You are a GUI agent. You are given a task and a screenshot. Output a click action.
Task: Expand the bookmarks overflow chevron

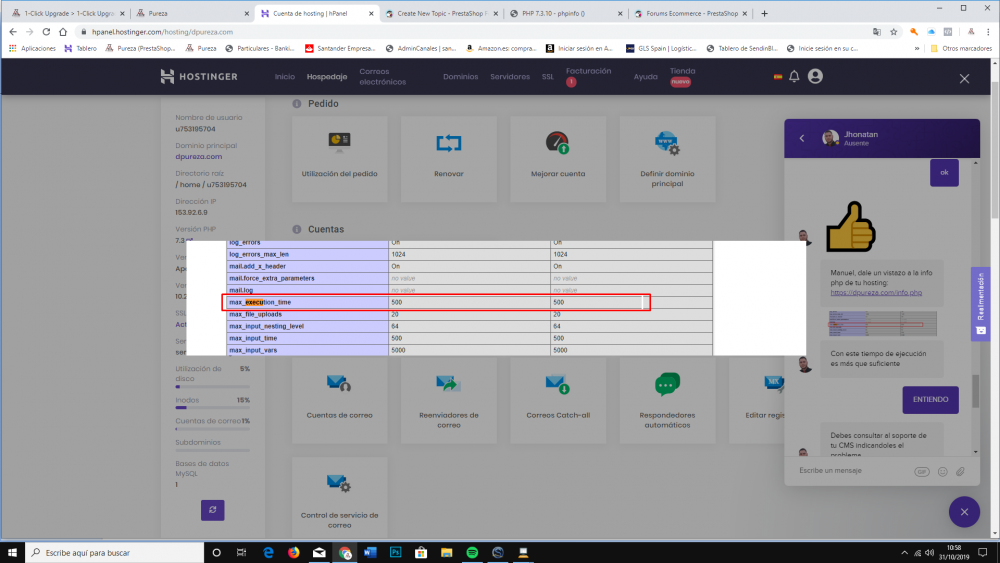[917, 48]
